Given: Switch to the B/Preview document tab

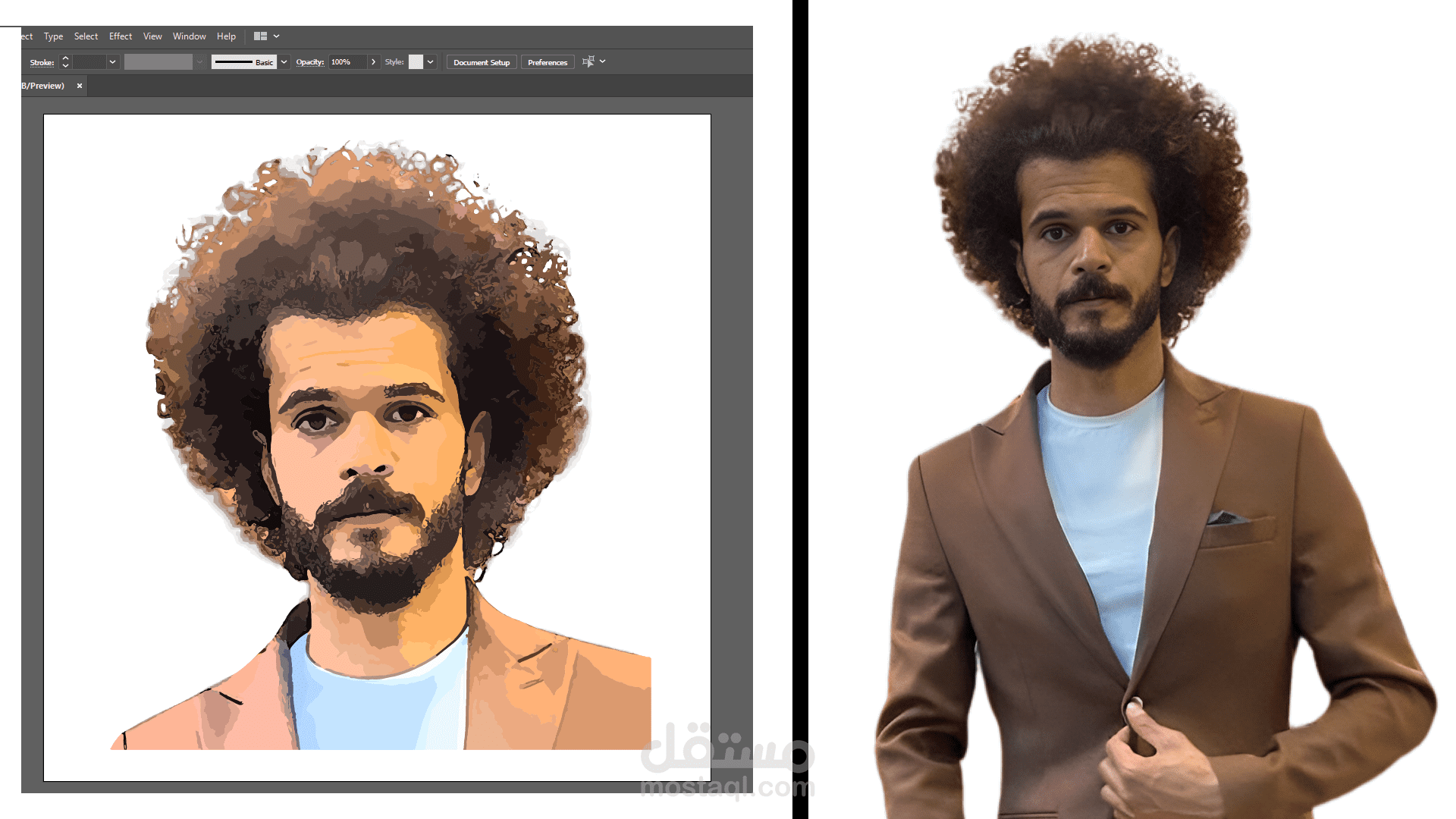Looking at the screenshot, I should click(x=42, y=86).
